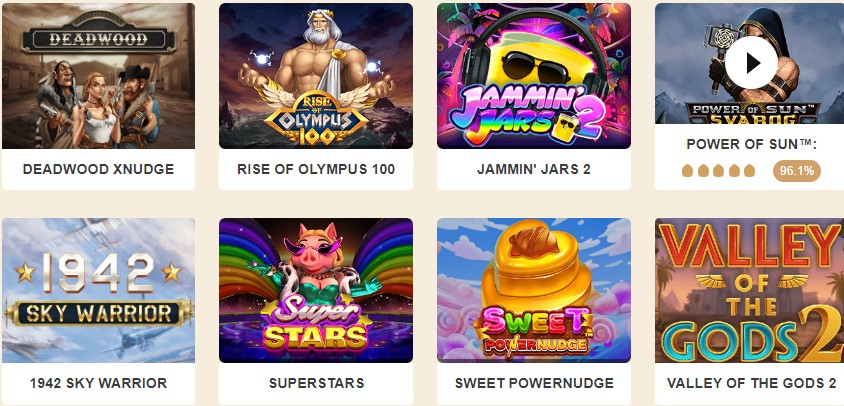Click the VALLEY OF THE GODS 2 title
The image size is (844, 406).
coord(751,383)
